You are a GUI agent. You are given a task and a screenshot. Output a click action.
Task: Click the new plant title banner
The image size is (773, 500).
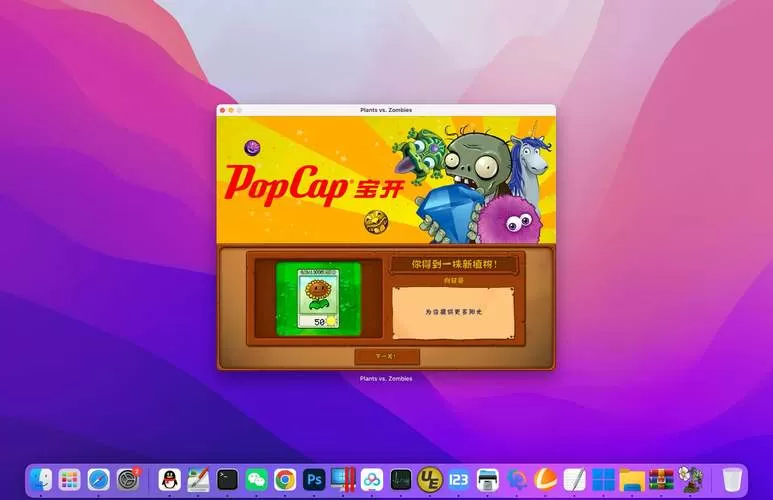click(453, 264)
